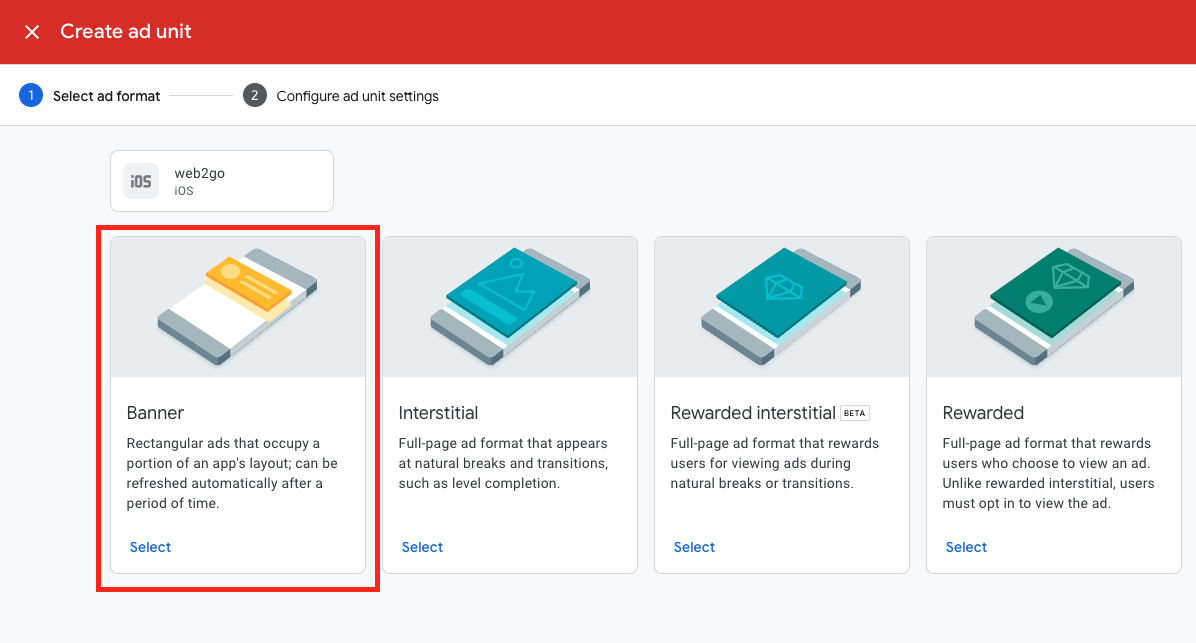Image resolution: width=1196 pixels, height=643 pixels.
Task: Click the iOS platform icon
Action: pos(141,181)
